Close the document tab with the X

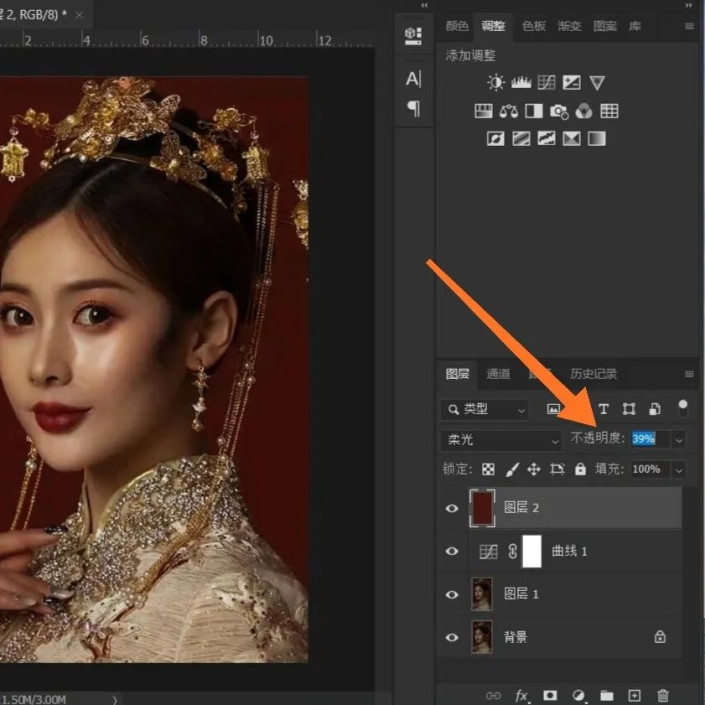[79, 15]
